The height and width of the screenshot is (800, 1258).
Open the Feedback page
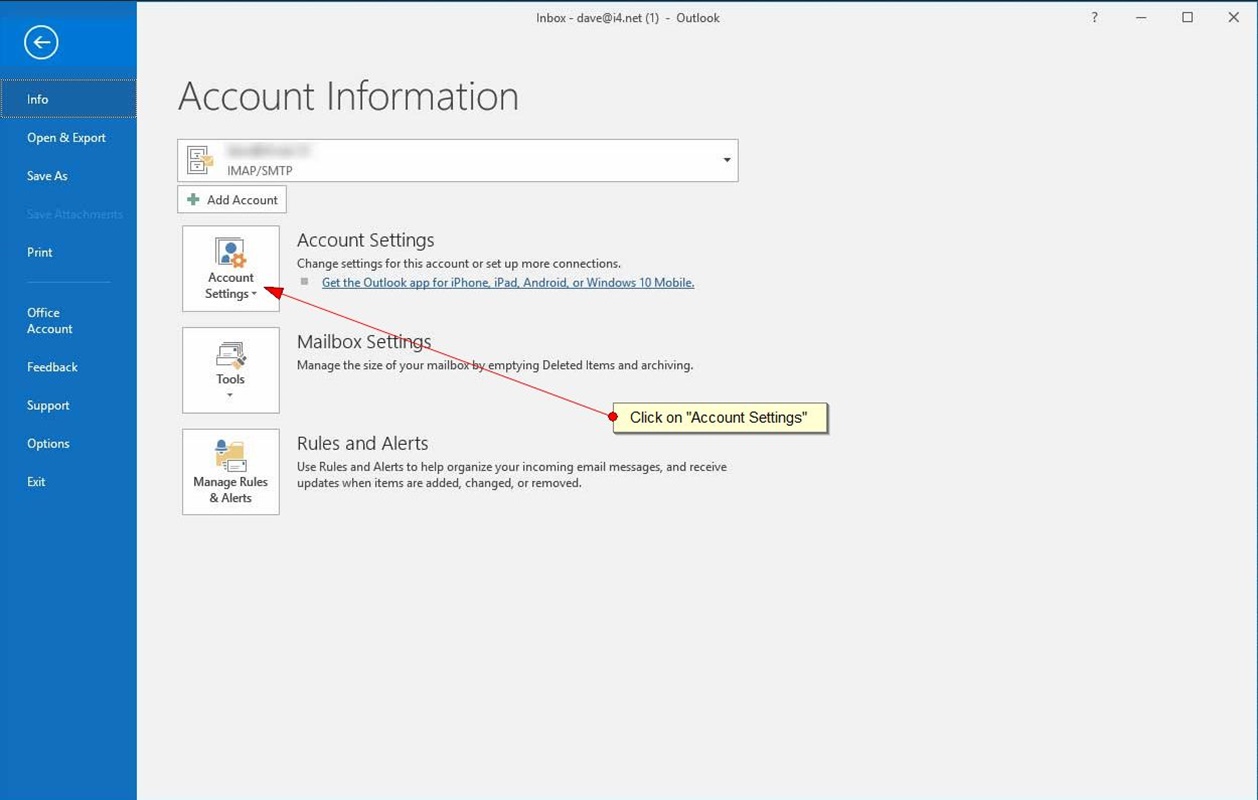pyautogui.click(x=68, y=367)
